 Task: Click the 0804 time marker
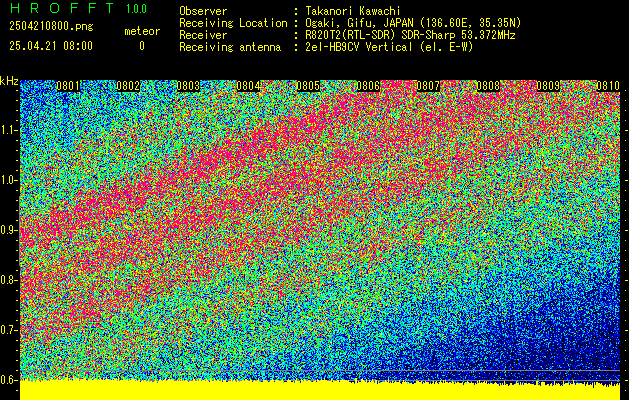click(248, 86)
